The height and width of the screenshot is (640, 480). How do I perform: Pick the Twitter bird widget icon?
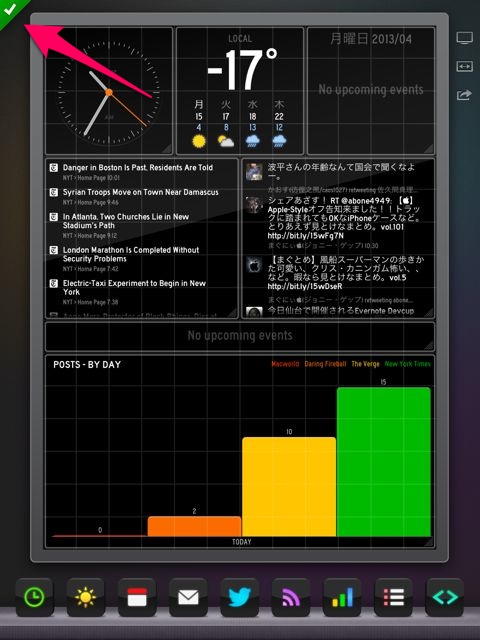click(240, 597)
